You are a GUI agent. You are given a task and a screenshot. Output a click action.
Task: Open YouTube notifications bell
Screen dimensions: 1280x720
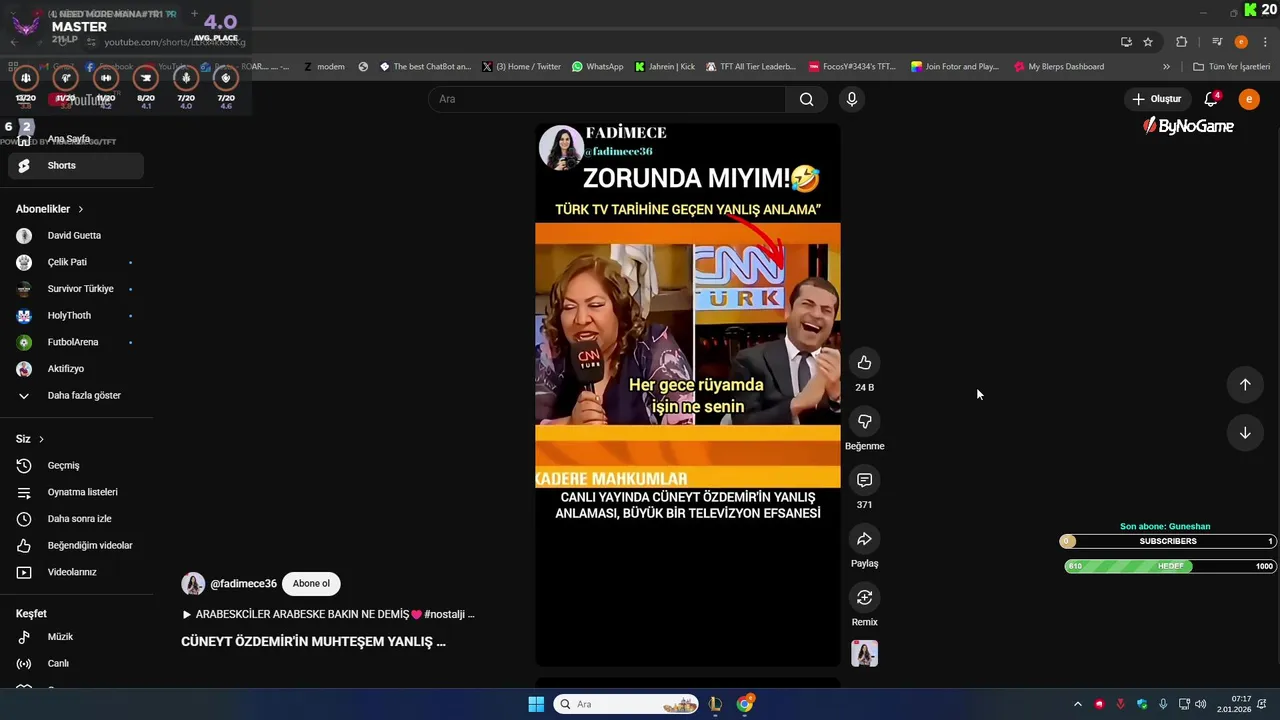[x=1211, y=99]
